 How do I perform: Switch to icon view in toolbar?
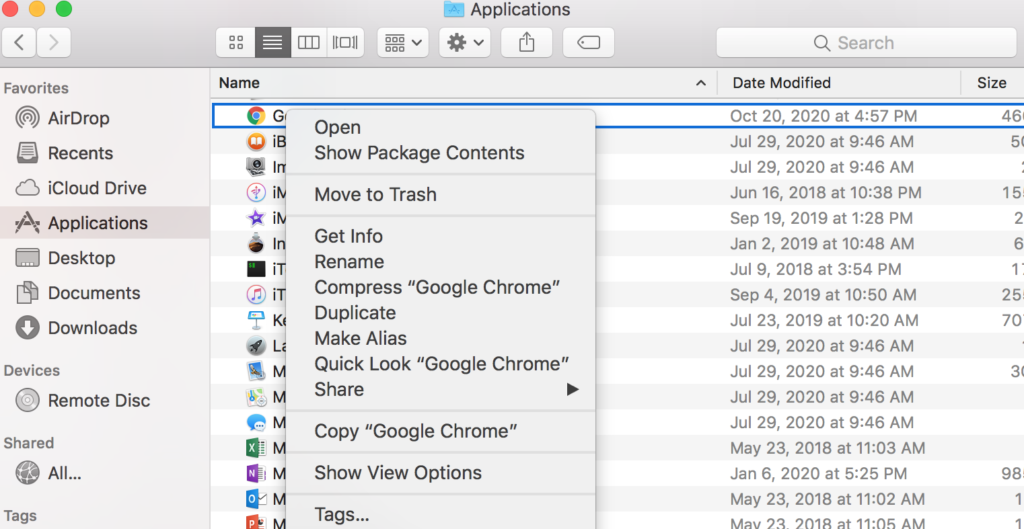tap(237, 43)
